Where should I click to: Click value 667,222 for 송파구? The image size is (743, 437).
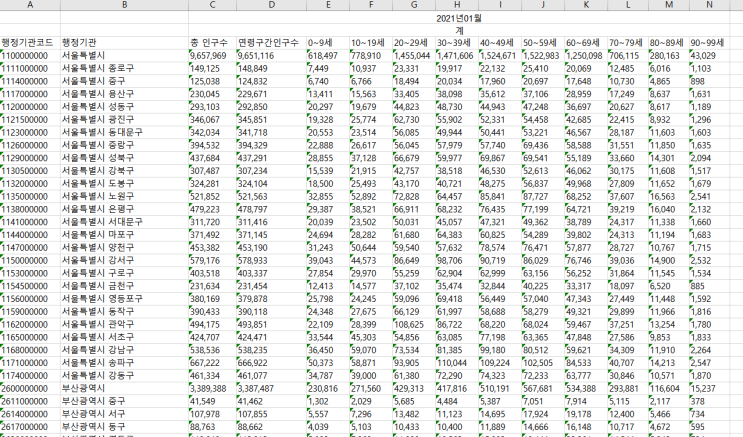coord(212,363)
